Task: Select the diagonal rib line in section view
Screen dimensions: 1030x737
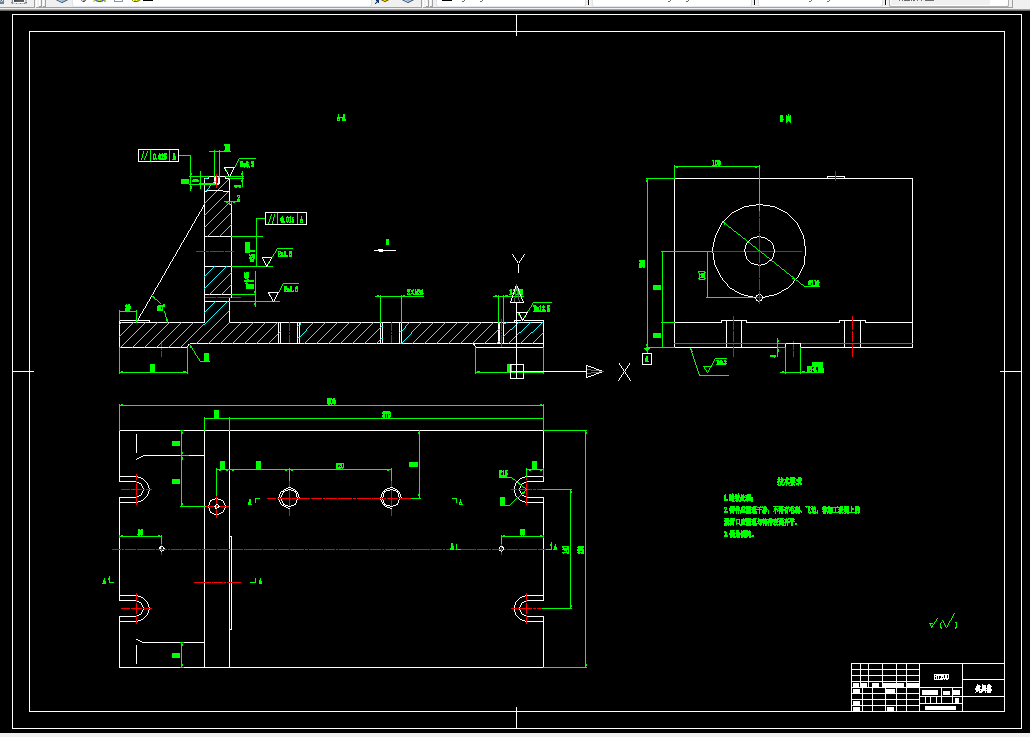Action: click(171, 262)
